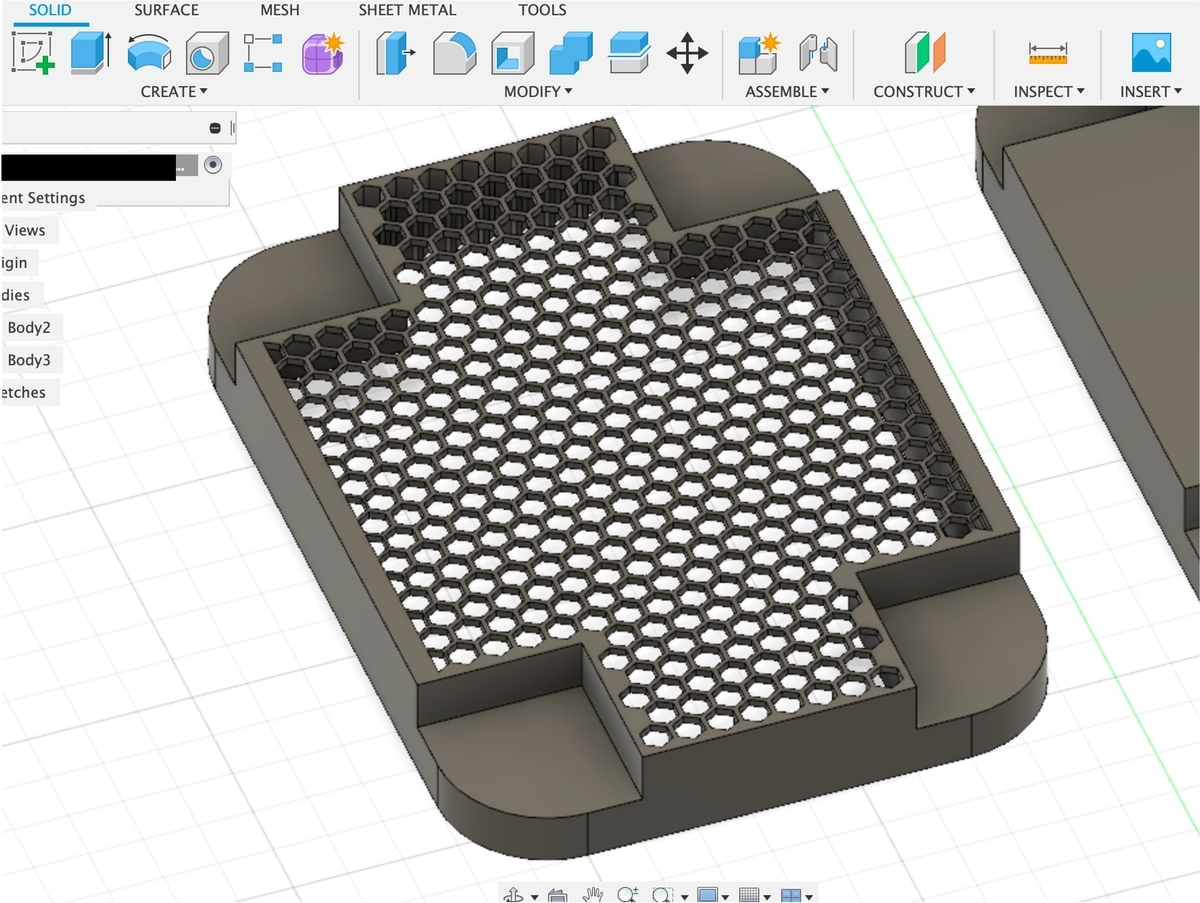1200x903 pixels.
Task: Activate the component radio button
Action: (212, 165)
